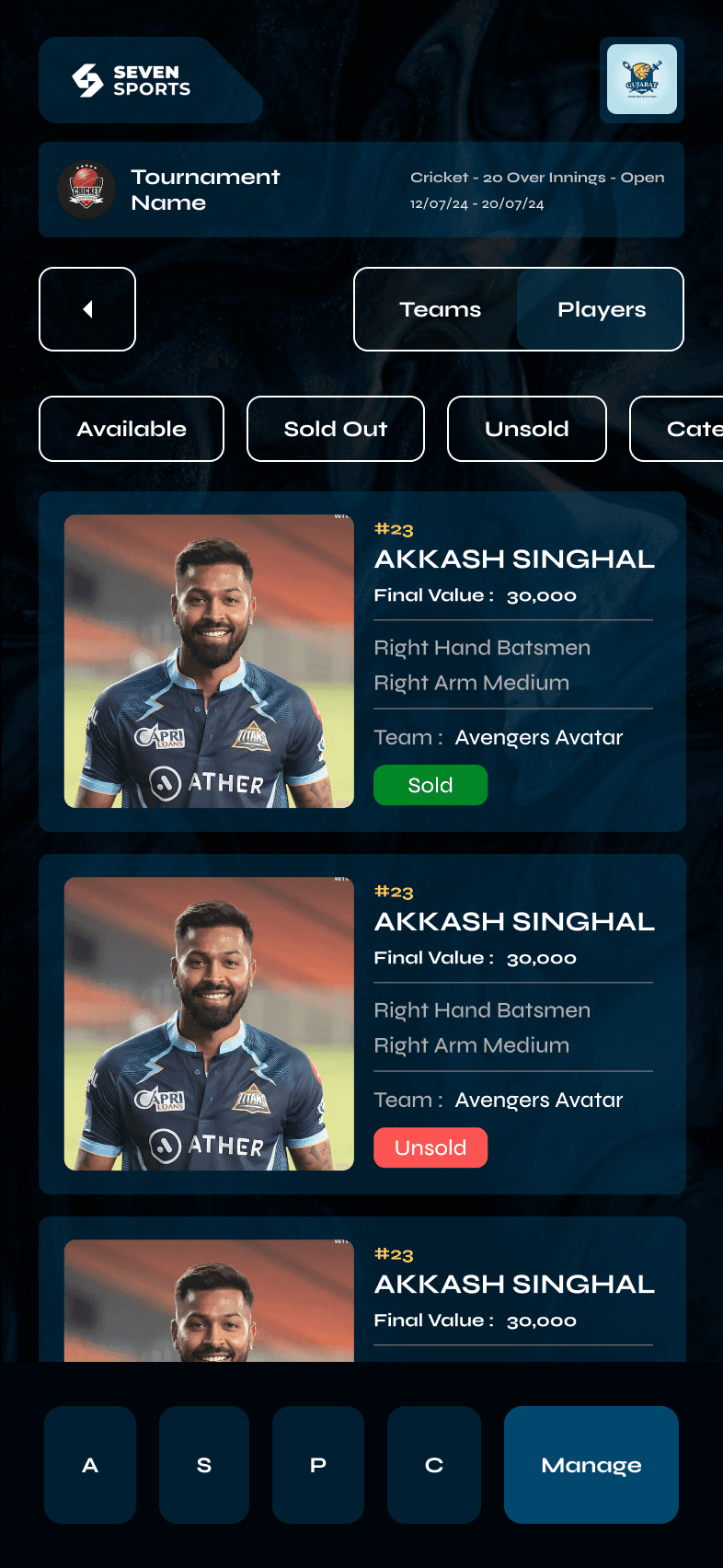This screenshot has height=1568, width=723.
Task: Filter players by Sold Out
Action: point(336,429)
